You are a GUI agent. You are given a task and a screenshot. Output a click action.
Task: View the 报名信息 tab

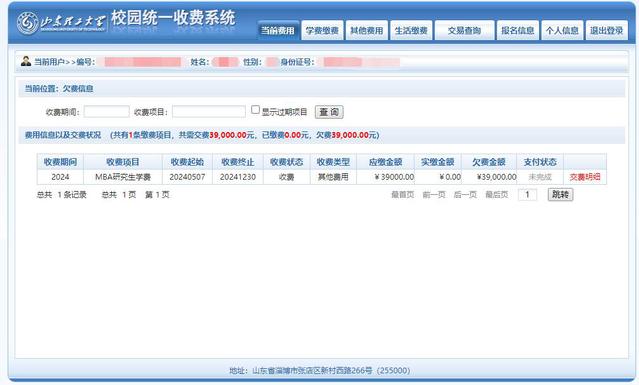tap(518, 31)
